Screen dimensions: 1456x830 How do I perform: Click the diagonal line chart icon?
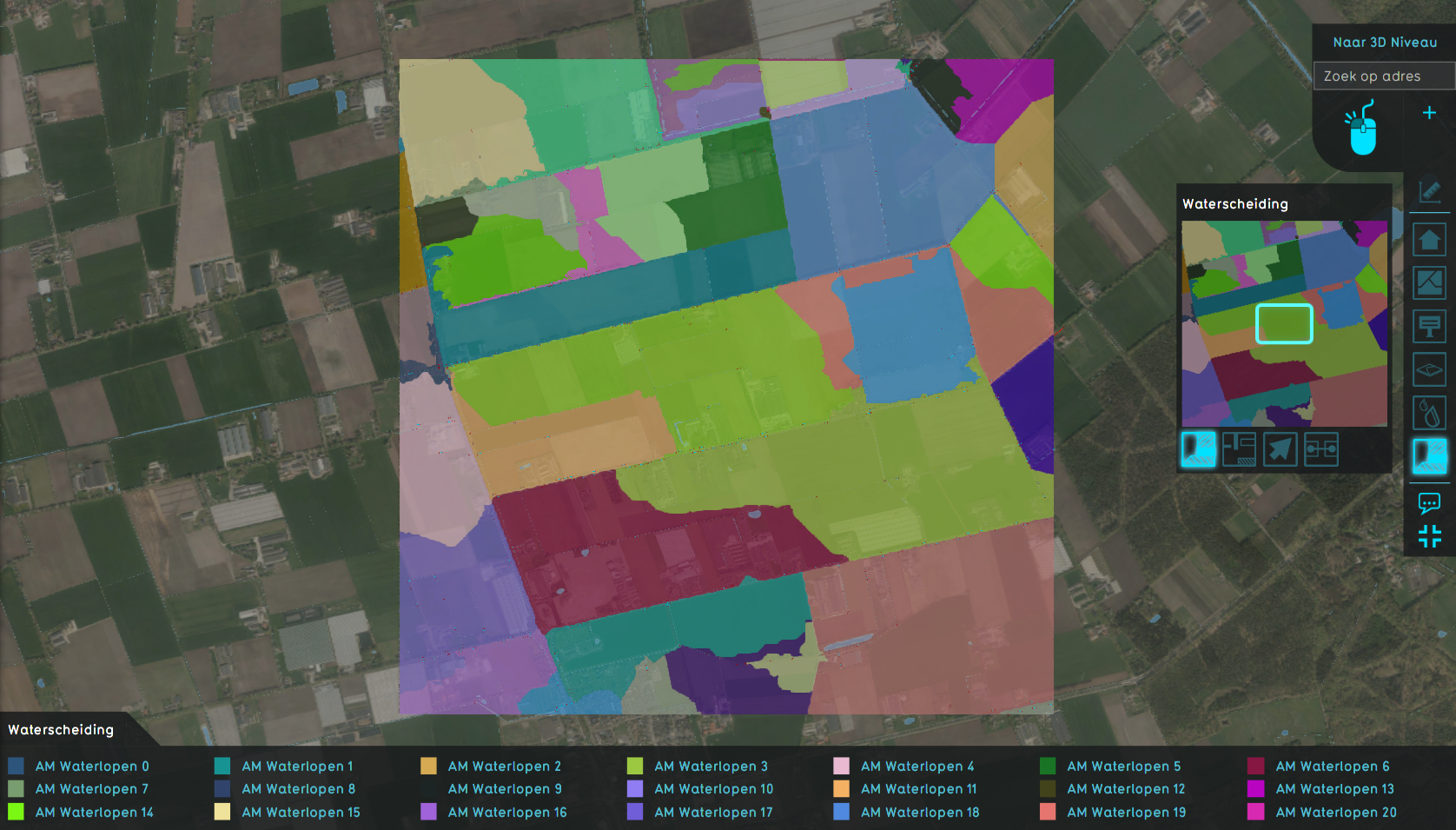pyautogui.click(x=1429, y=282)
